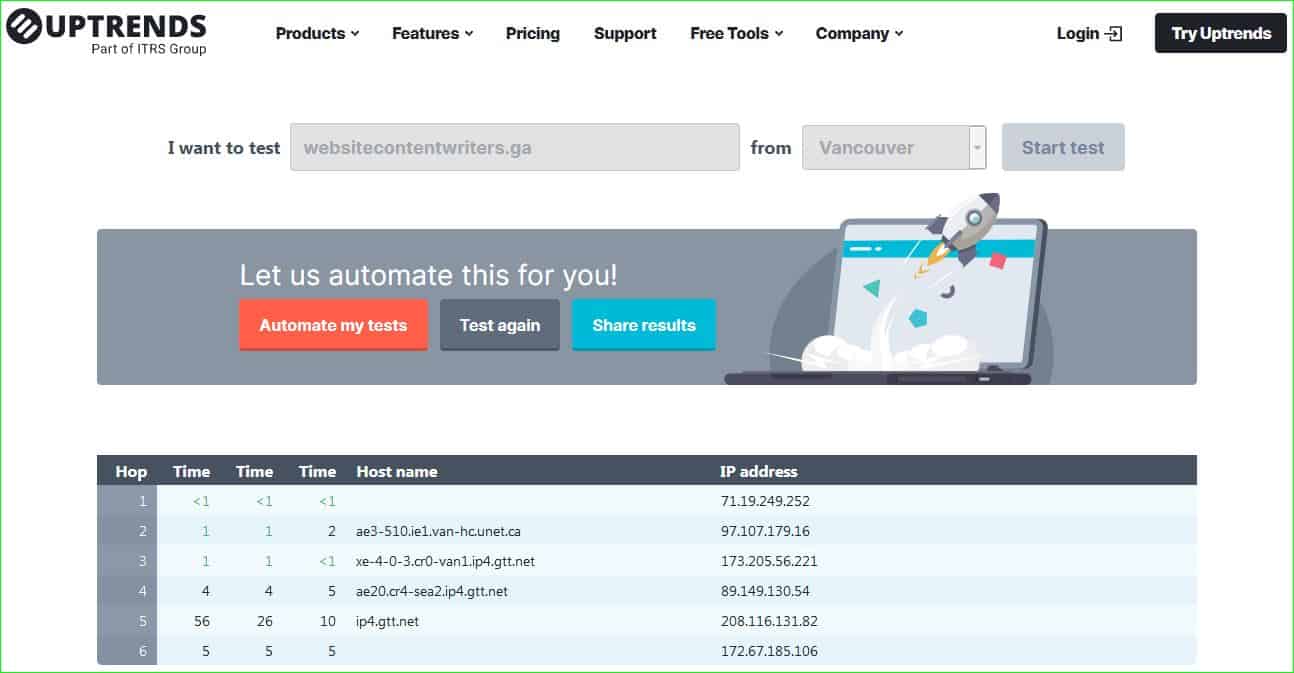Go to the Pricing page
The width and height of the screenshot is (1294, 673).
[x=533, y=33]
